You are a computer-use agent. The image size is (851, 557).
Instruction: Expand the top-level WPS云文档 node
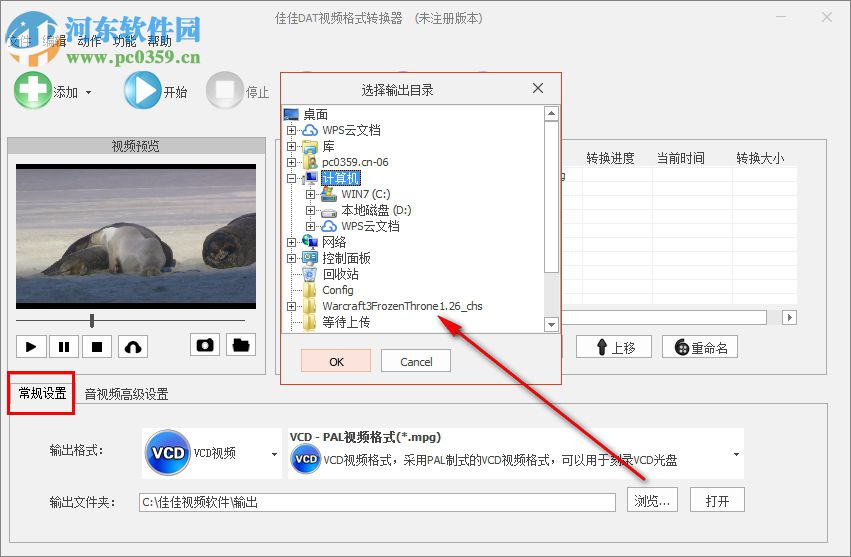click(x=291, y=130)
